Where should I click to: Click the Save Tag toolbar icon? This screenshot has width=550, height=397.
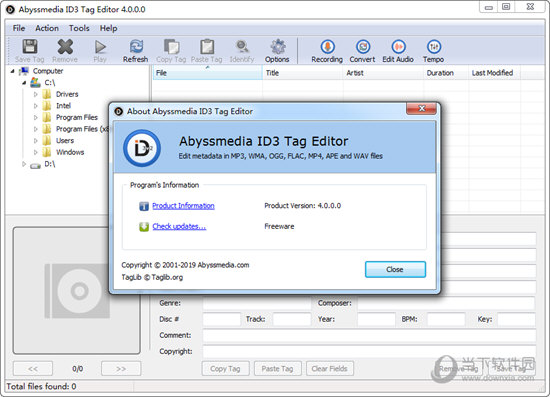pos(30,47)
